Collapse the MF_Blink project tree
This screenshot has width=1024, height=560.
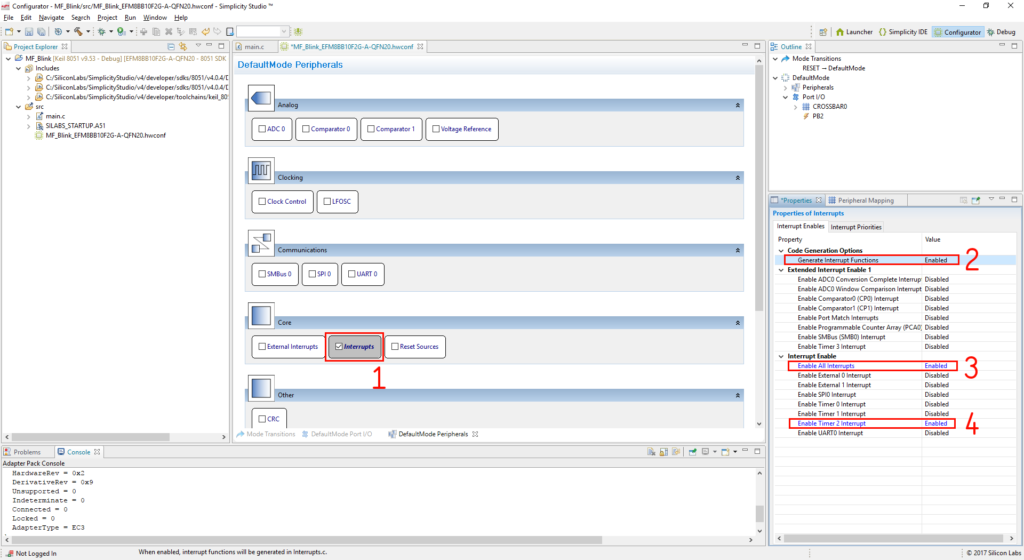7,59
